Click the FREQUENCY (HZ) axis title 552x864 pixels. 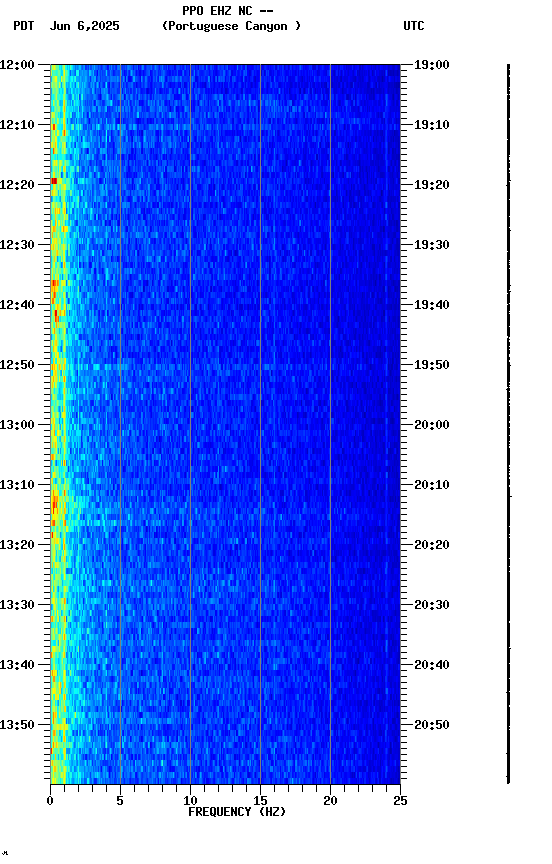237,812
